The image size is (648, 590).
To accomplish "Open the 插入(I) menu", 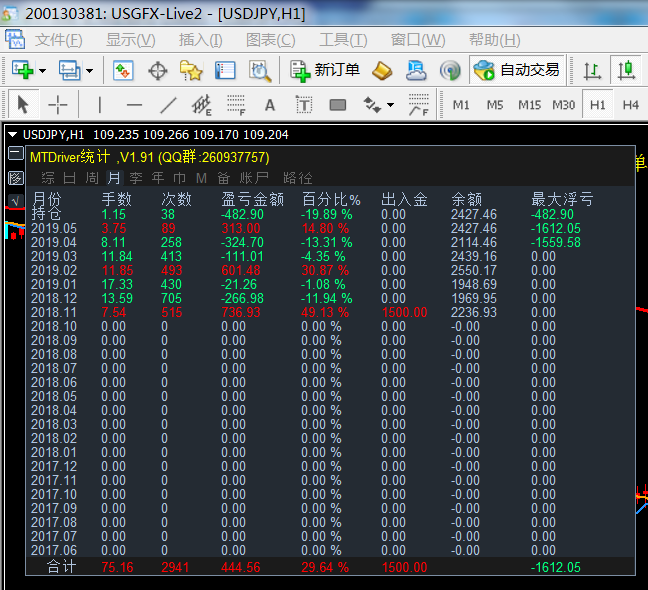I will (200, 40).
